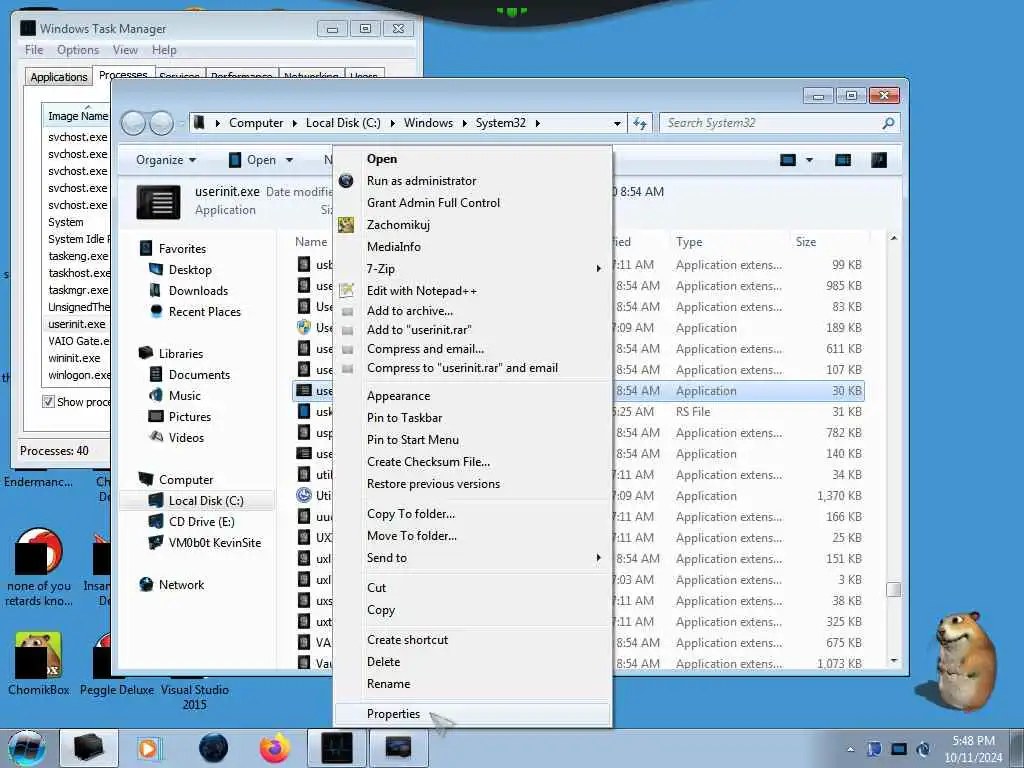Image resolution: width=1024 pixels, height=768 pixels.
Task: Open ChomikBox desktop icon
Action: pyautogui.click(x=38, y=664)
